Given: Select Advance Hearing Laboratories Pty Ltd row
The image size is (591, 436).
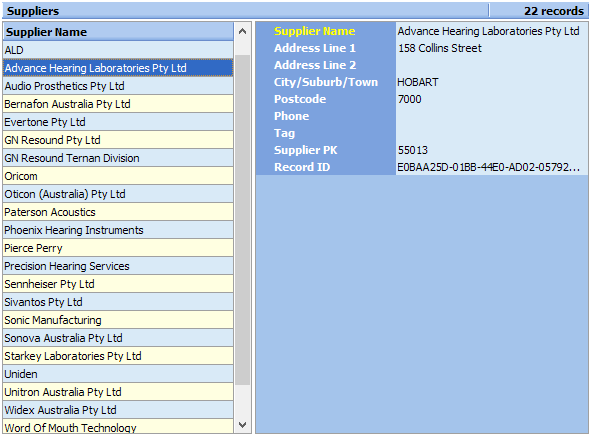Looking at the screenshot, I should click(118, 68).
